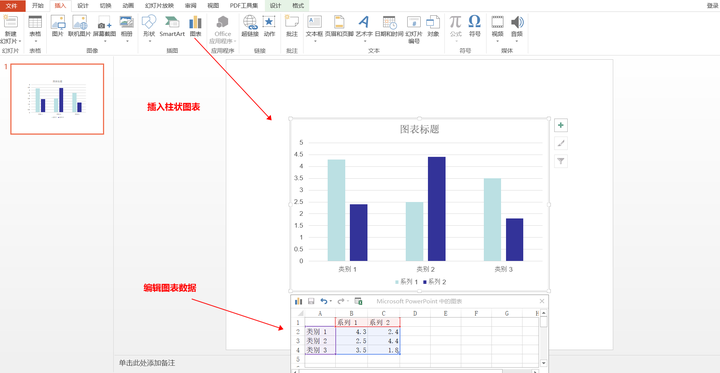
Task: Switch to the 开始 ribbon tab
Action: [x=38, y=6]
